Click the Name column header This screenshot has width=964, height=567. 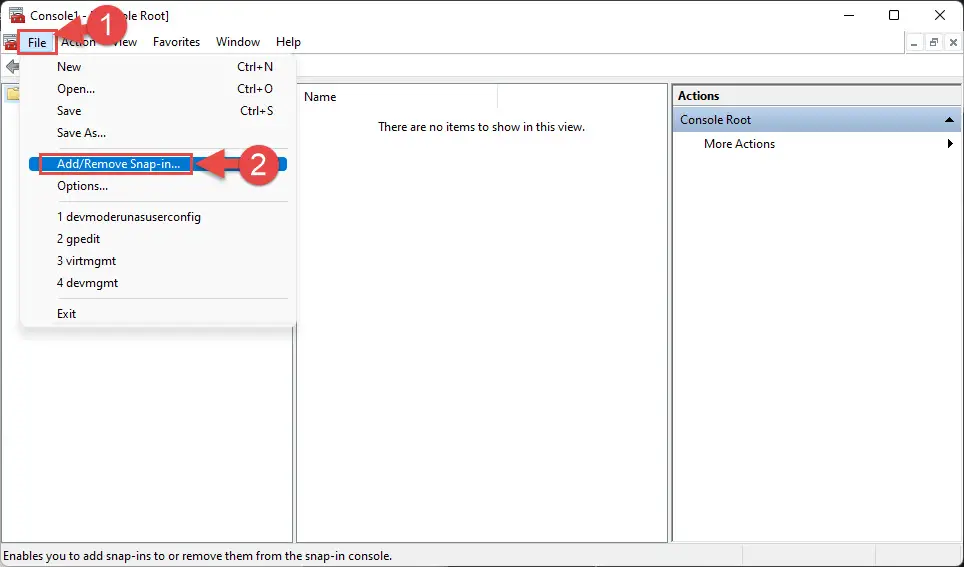pos(398,97)
